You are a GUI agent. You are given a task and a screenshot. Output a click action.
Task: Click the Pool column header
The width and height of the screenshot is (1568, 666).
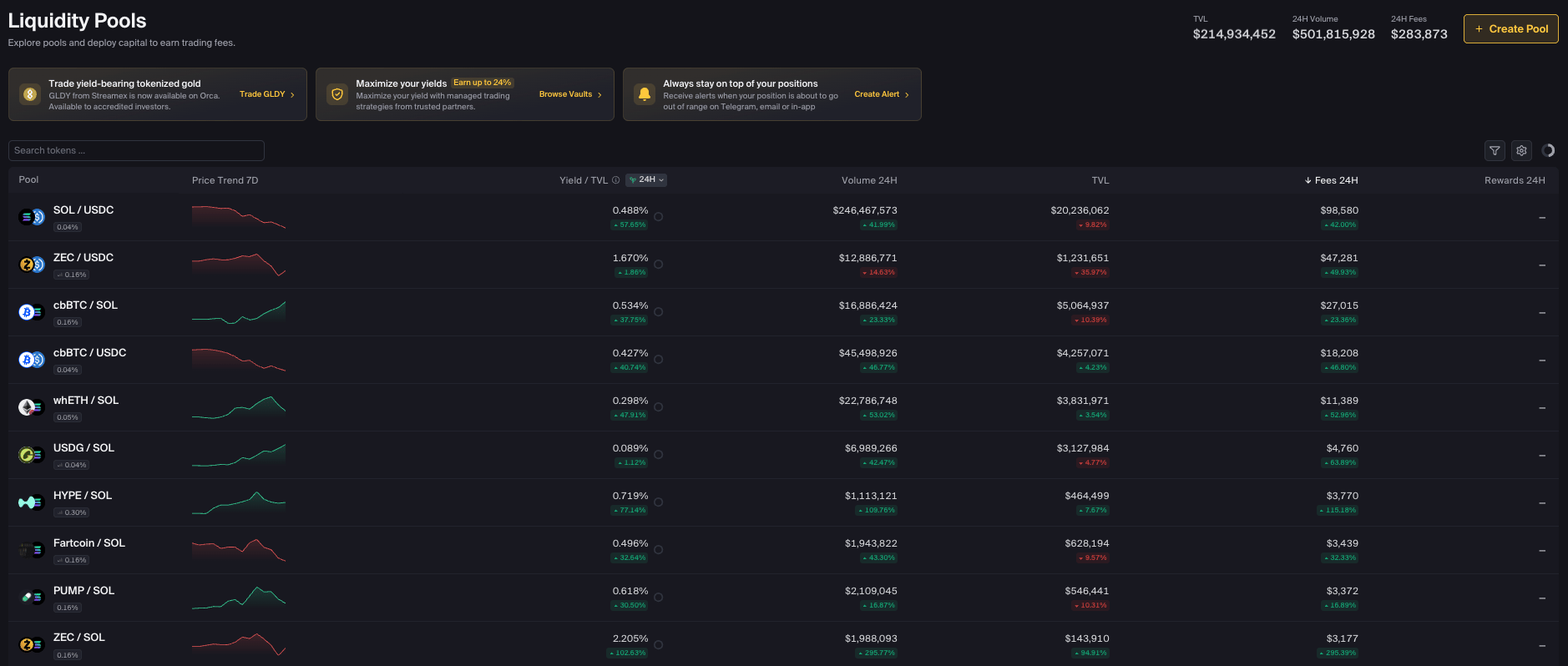click(x=28, y=179)
